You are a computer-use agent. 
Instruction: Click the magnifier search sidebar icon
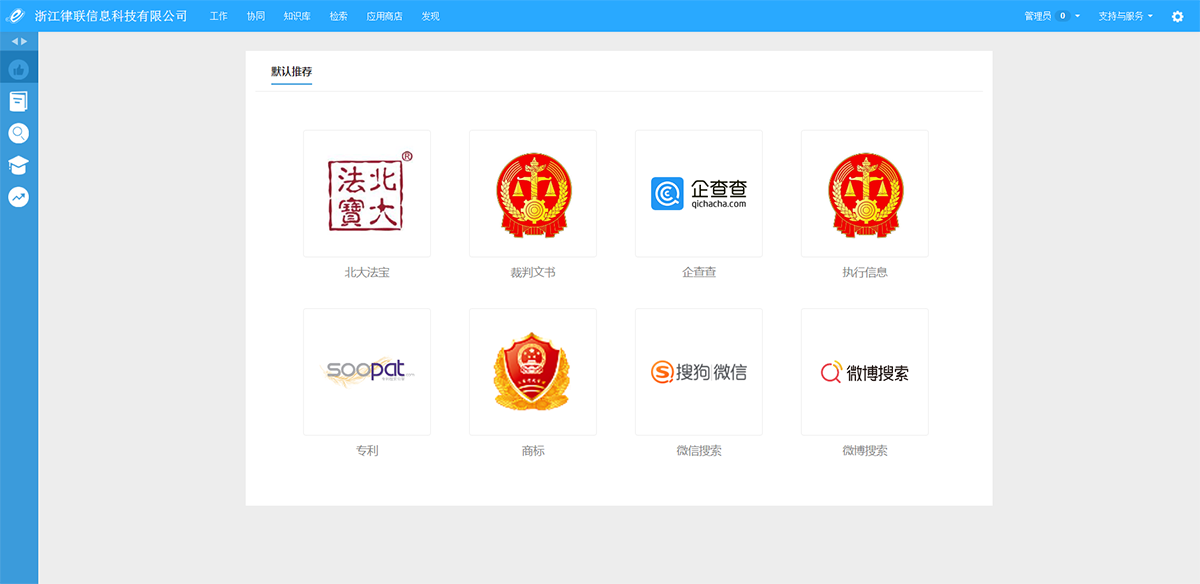tap(18, 133)
